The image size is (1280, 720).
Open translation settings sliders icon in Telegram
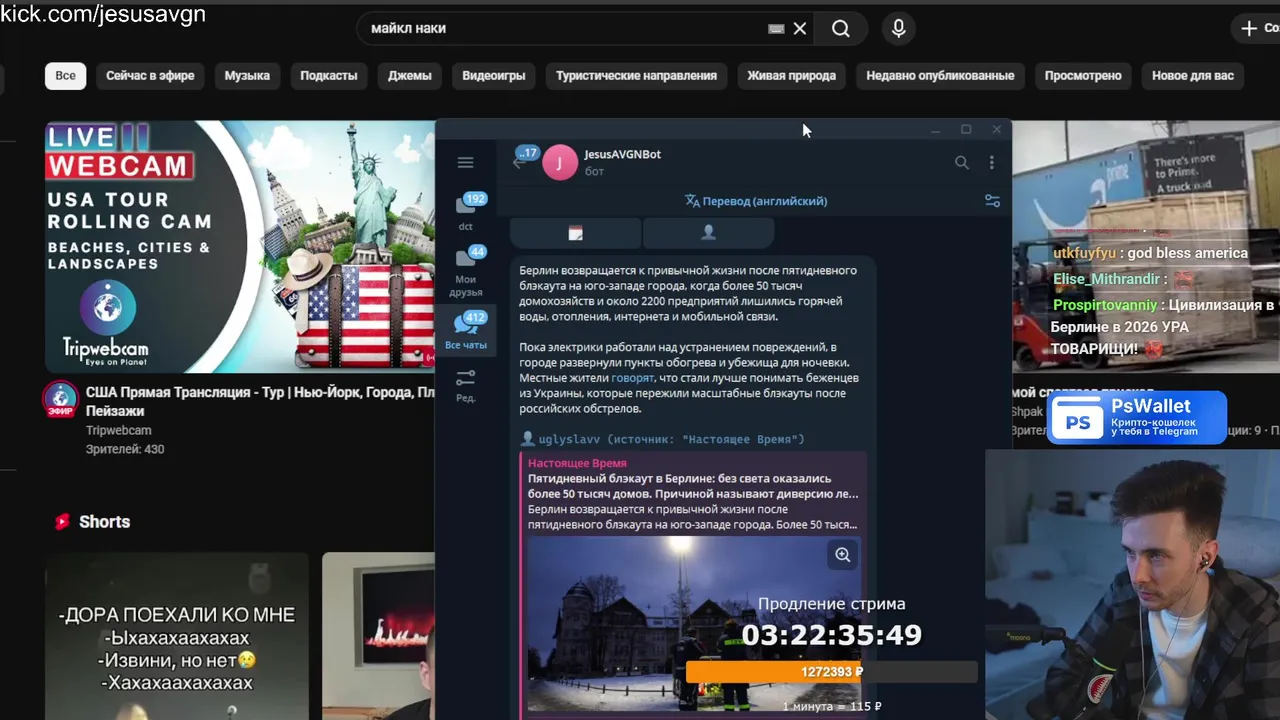coord(992,201)
